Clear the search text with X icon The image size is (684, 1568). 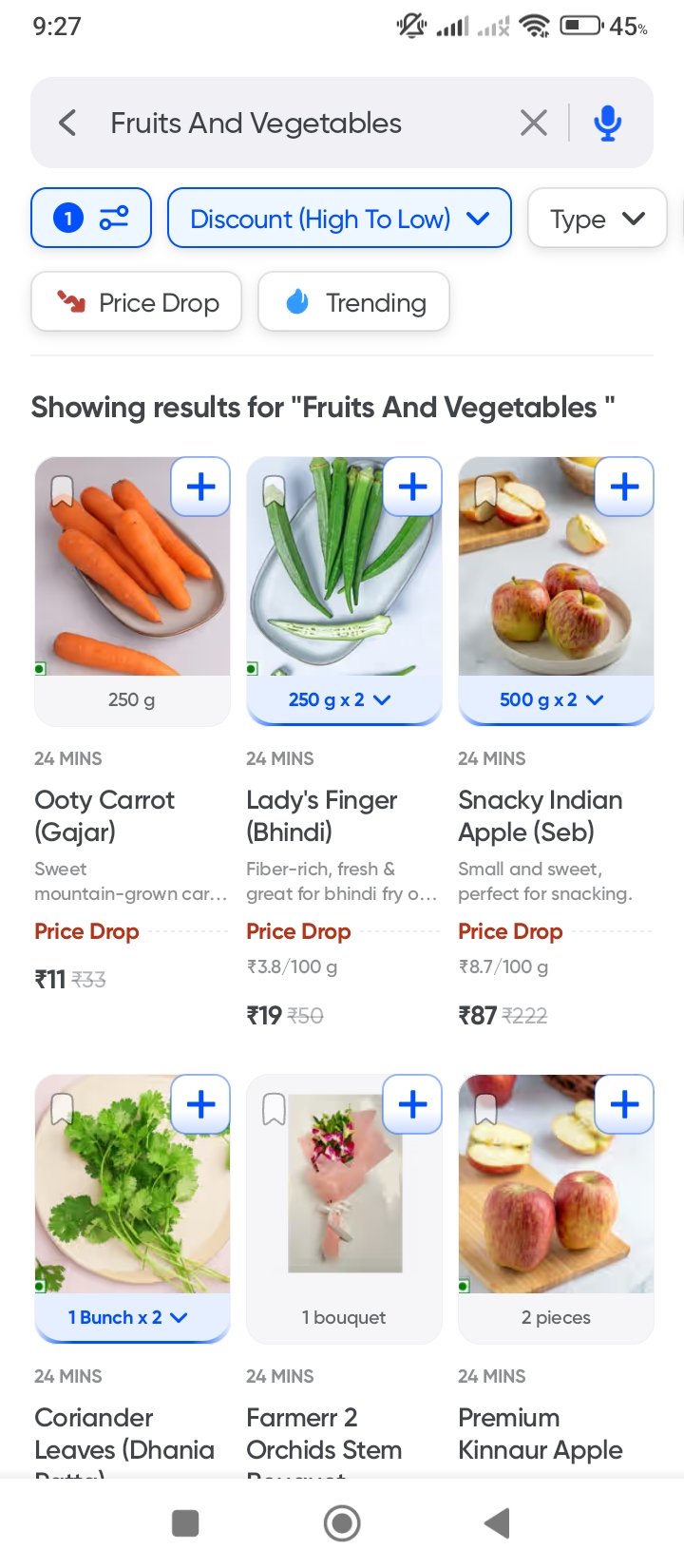(x=534, y=123)
